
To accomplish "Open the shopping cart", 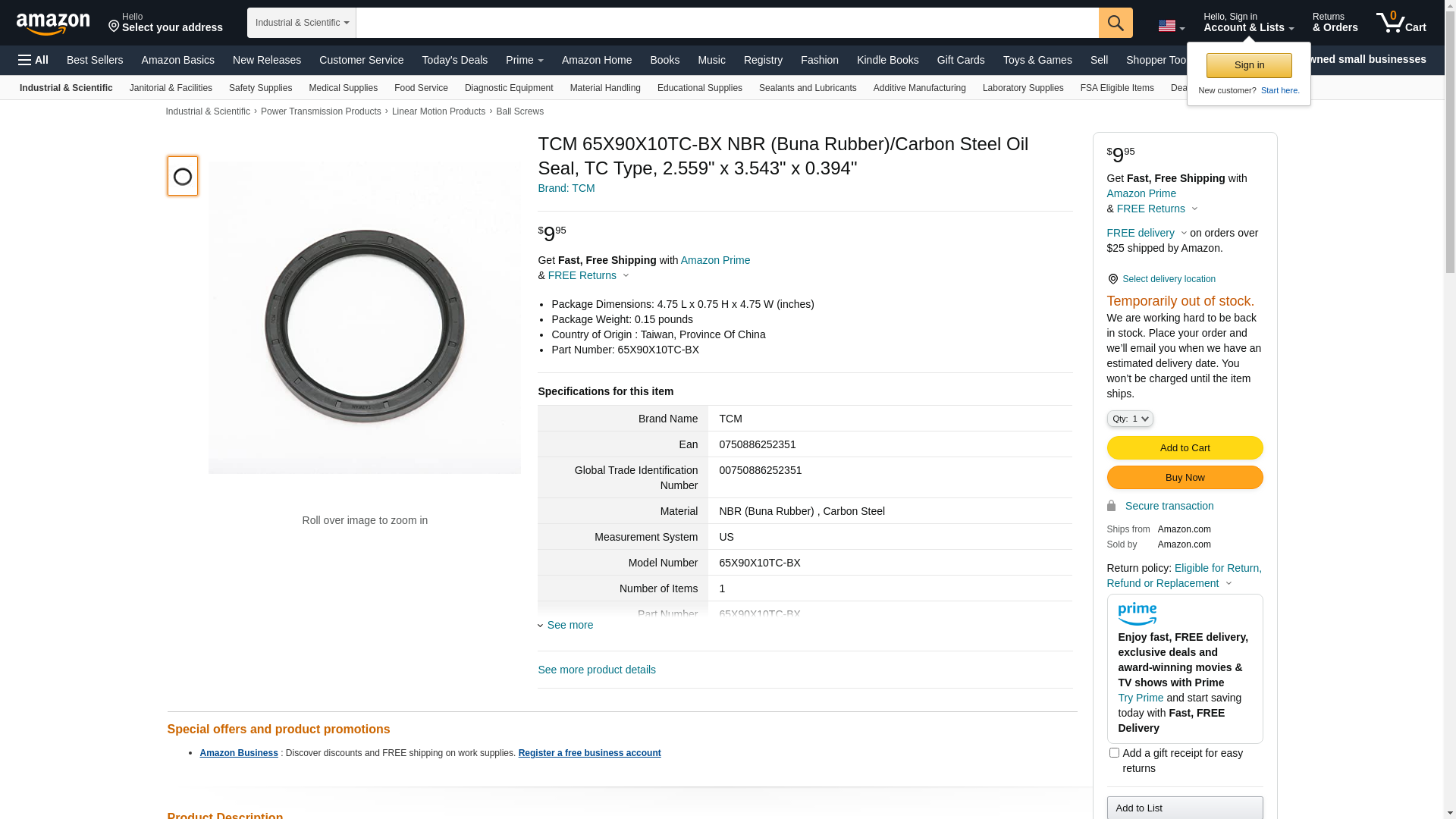I will tap(1401, 23).
